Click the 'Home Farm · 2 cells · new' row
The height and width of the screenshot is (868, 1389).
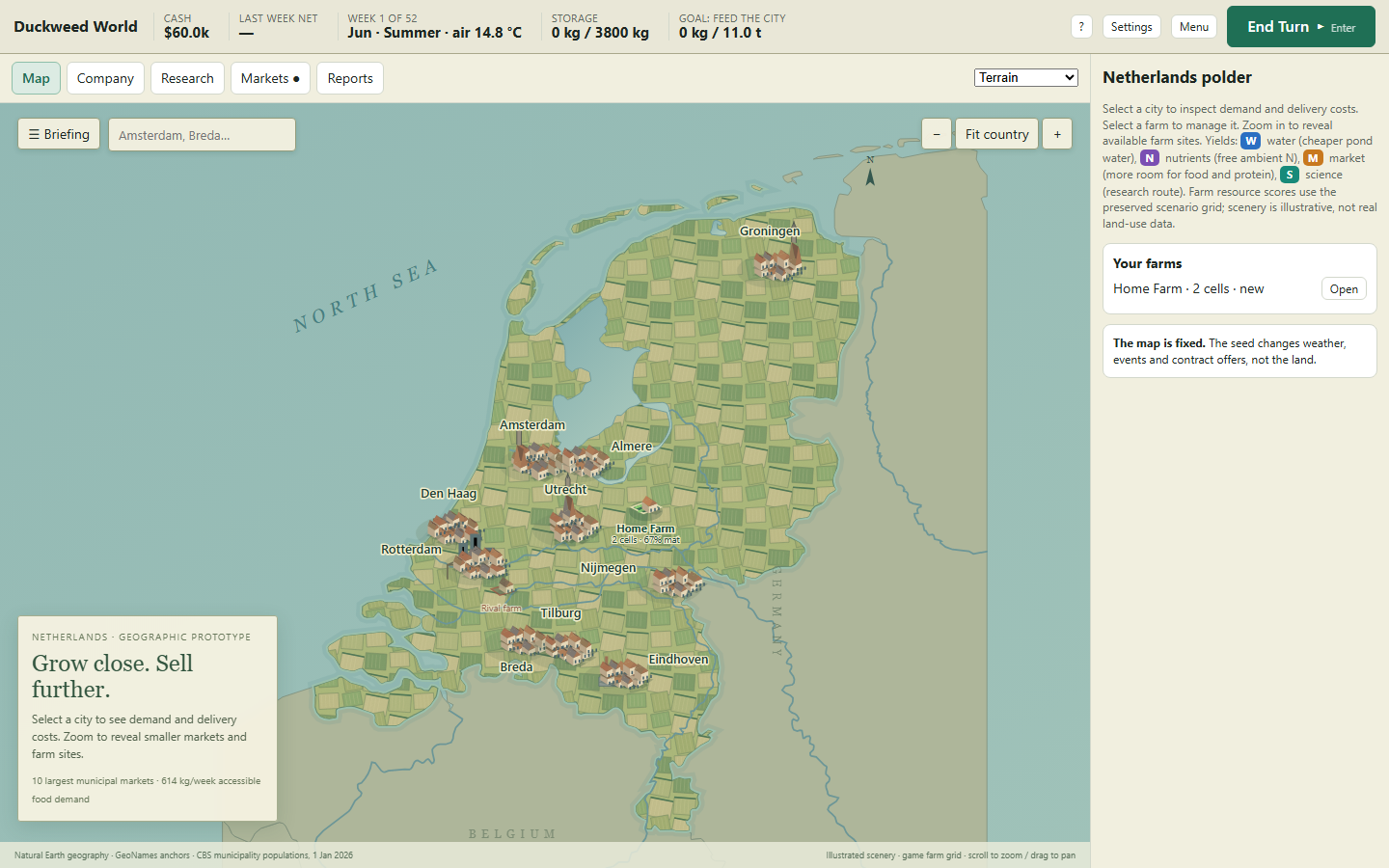click(1239, 289)
